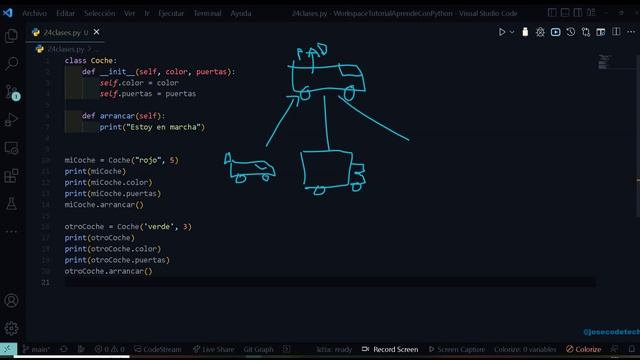Expand the run button dropdown arrow
The width and height of the screenshot is (640, 360).
pyautogui.click(x=512, y=32)
